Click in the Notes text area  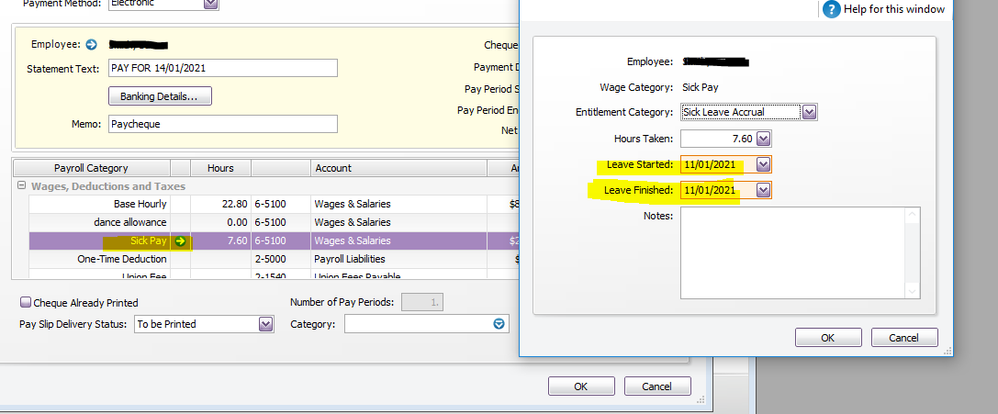(790, 252)
